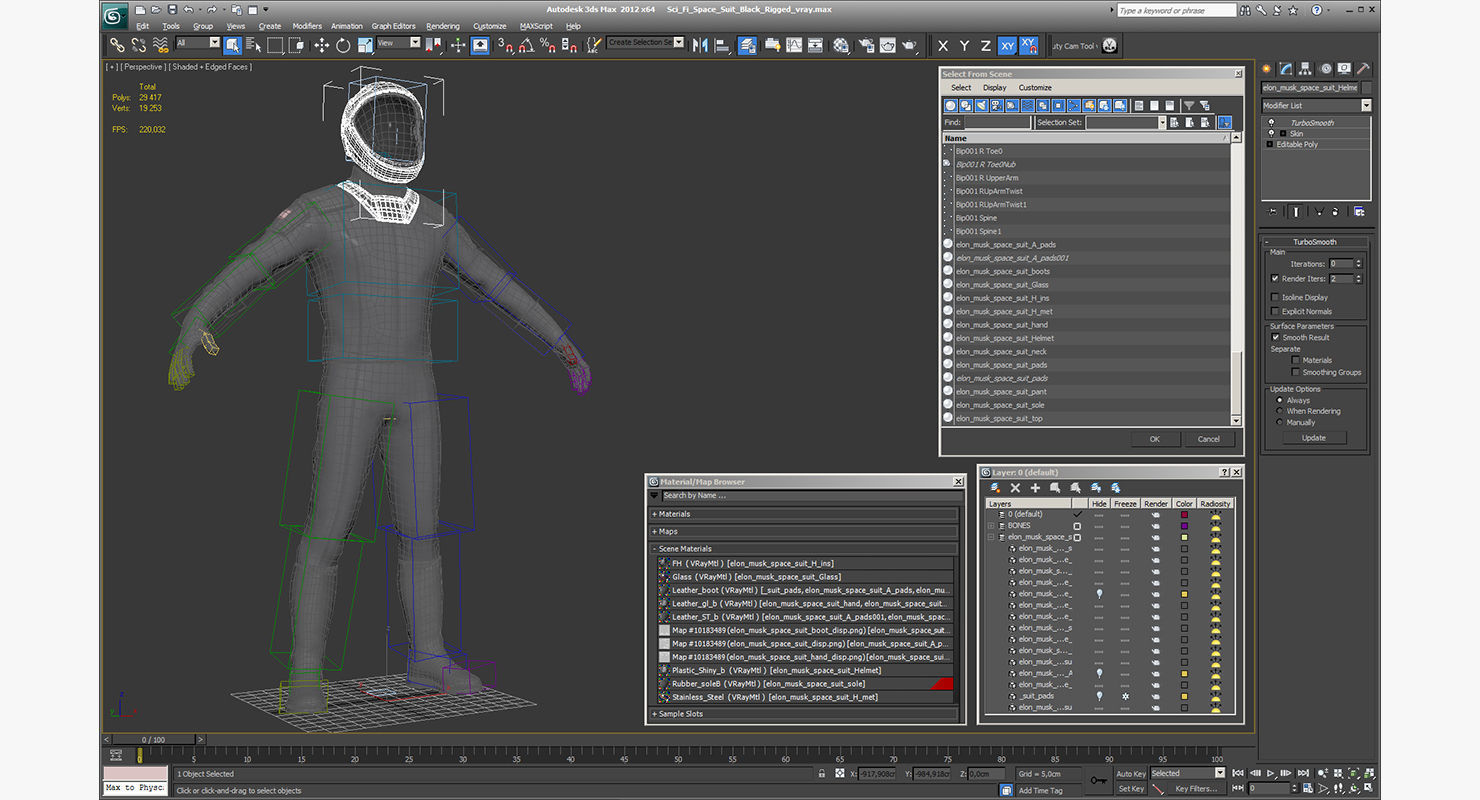Select the Manually update option
Viewport: 1480px width, 800px height.
(x=1280, y=422)
